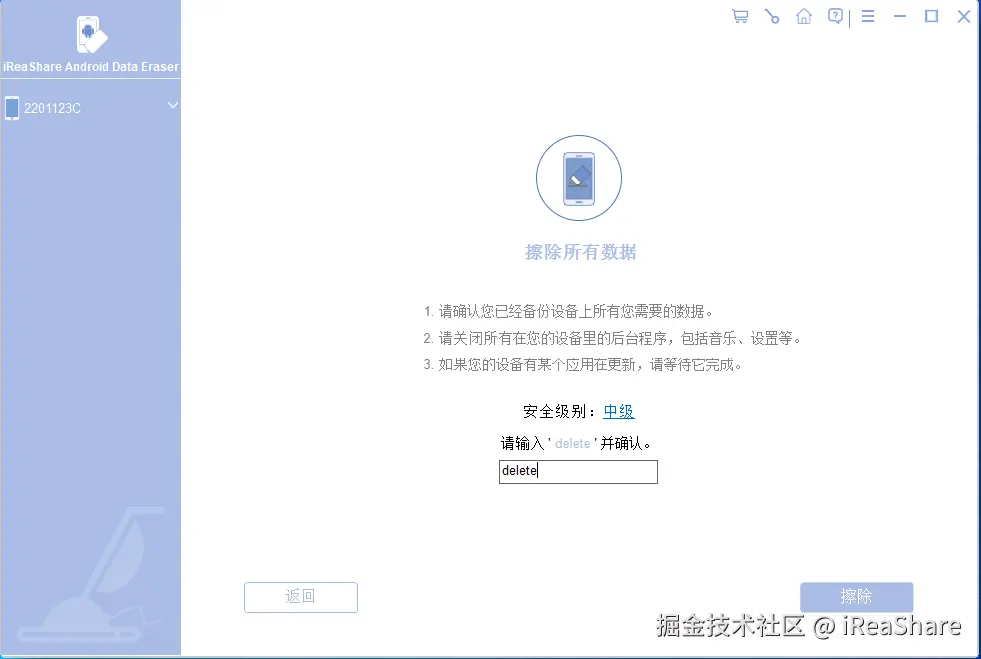Click the 擦除所有数据 heading
The image size is (981, 659).
[x=579, y=252]
